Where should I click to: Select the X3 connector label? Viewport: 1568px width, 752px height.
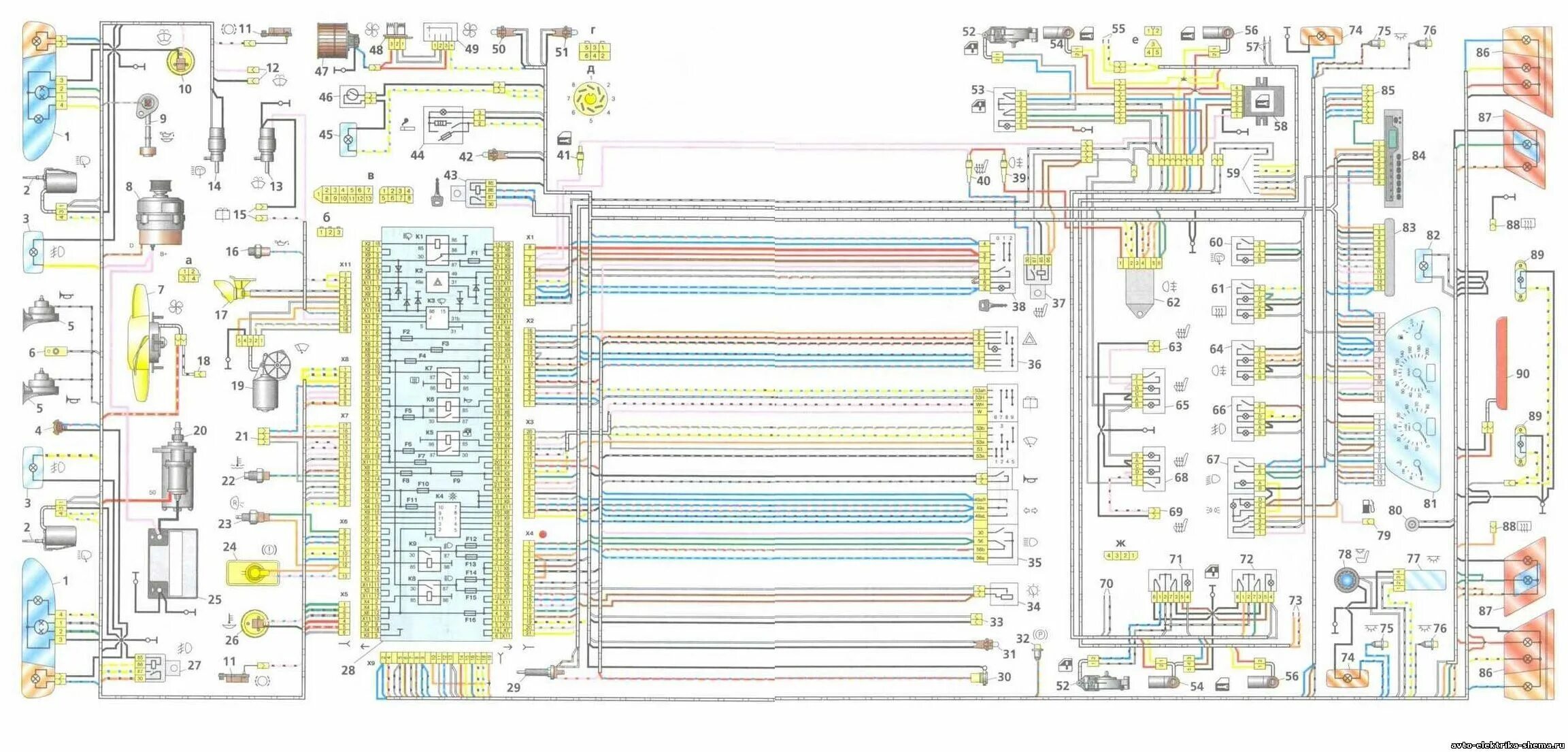530,422
